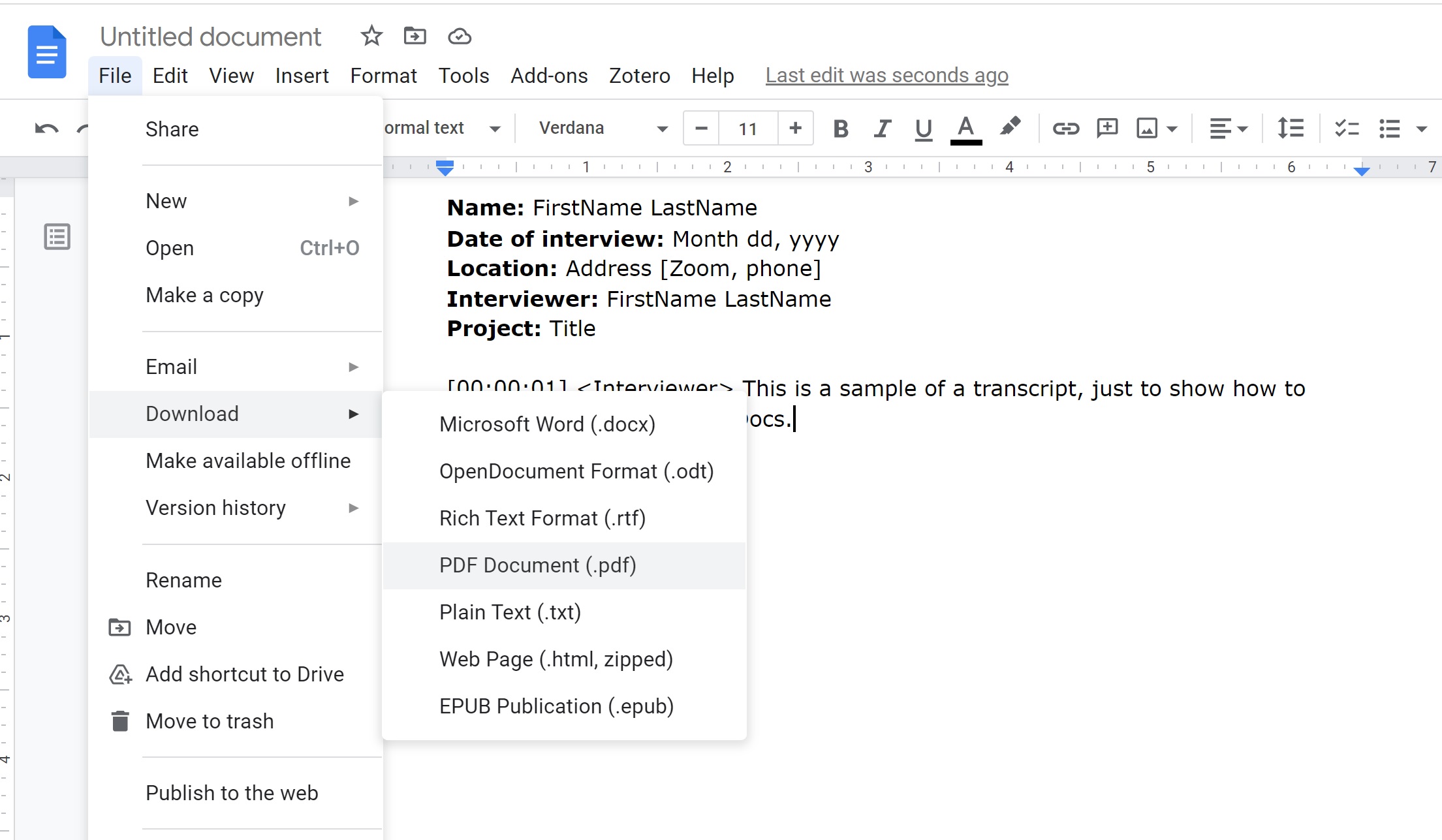Star the Untitled document
Viewport: 1442px width, 840px height.
pos(371,36)
